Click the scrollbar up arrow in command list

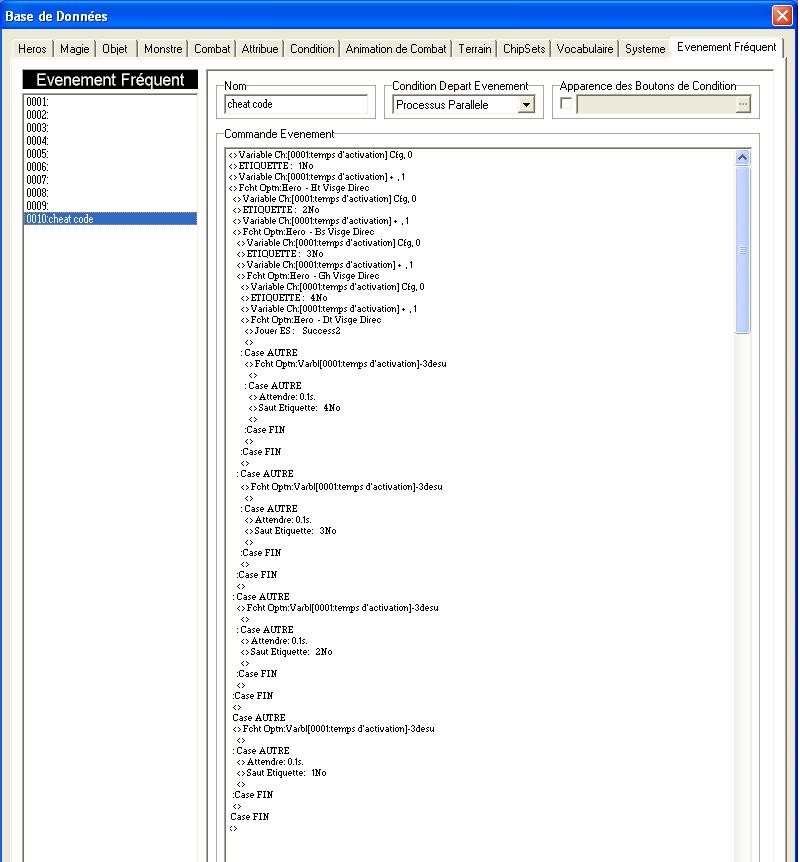pos(742,158)
